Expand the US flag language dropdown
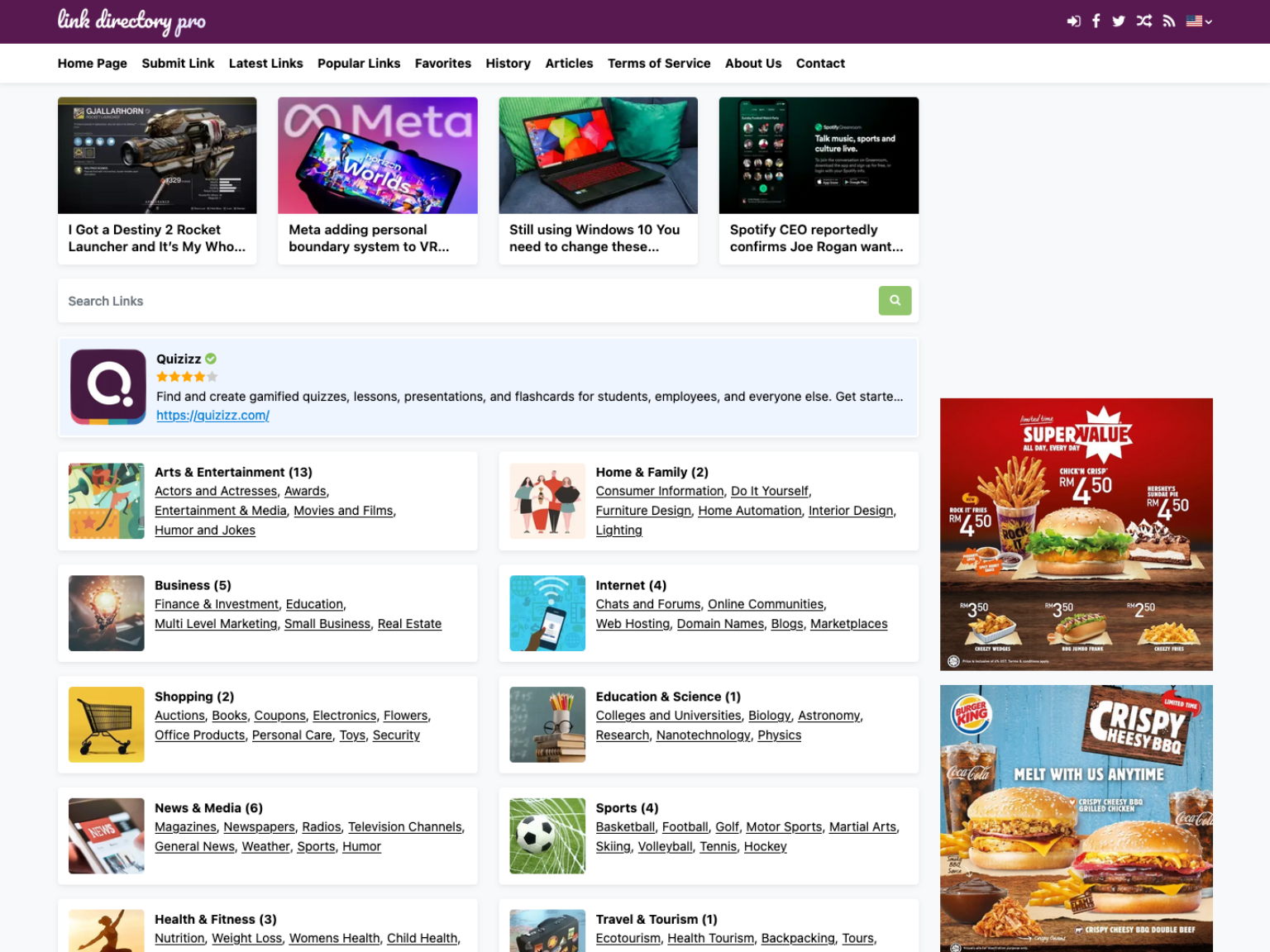The image size is (1270, 952). 1198,21
